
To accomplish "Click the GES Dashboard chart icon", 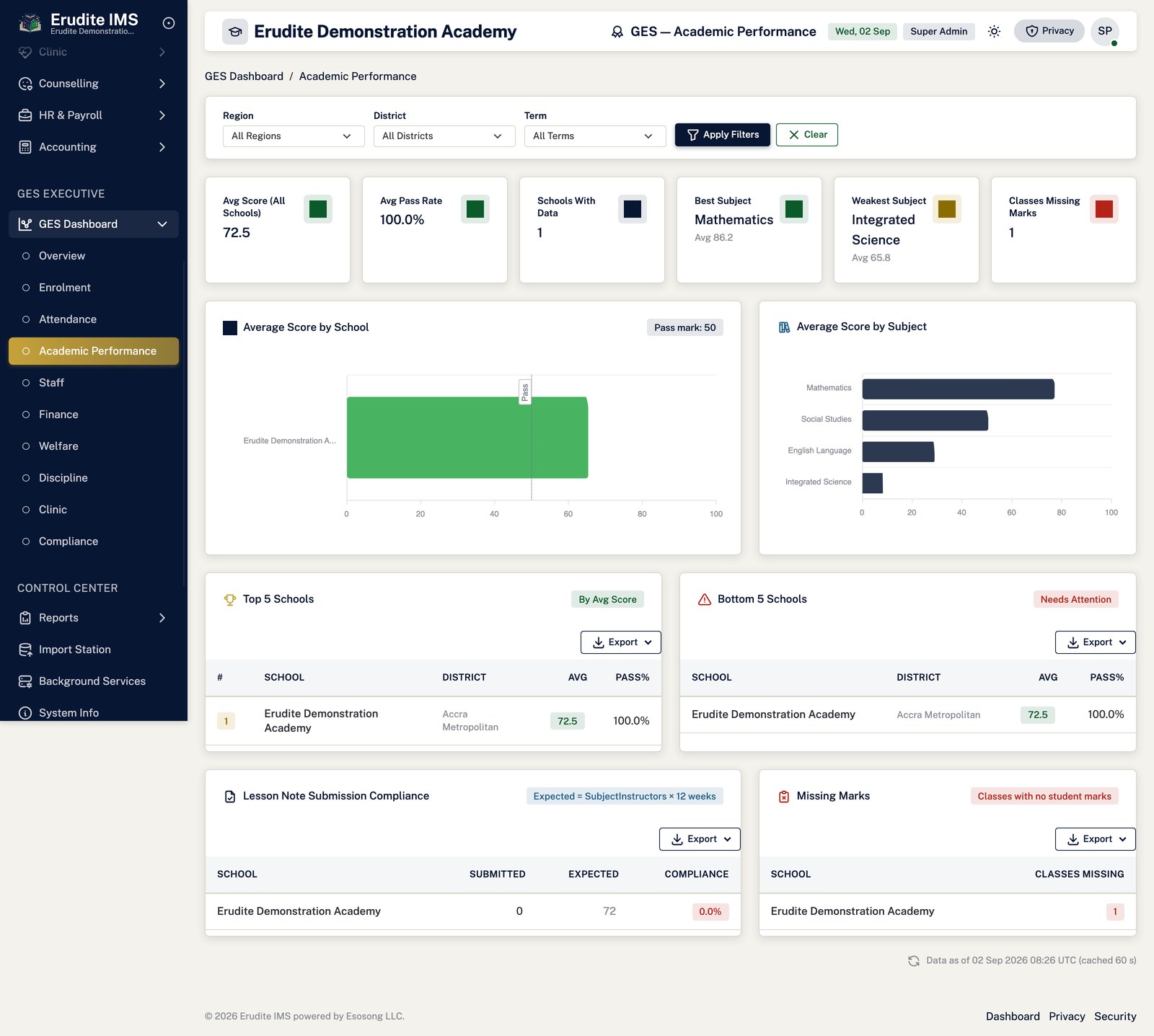I will (25, 224).
